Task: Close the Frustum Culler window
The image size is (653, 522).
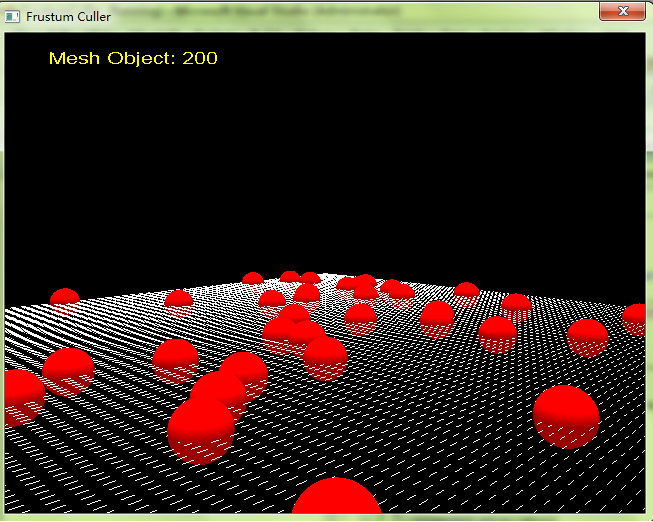Action: click(x=622, y=11)
